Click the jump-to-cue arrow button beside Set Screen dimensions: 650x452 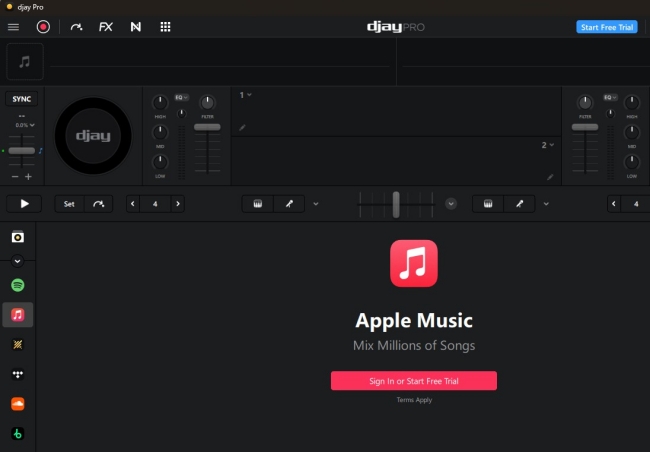tap(98, 204)
